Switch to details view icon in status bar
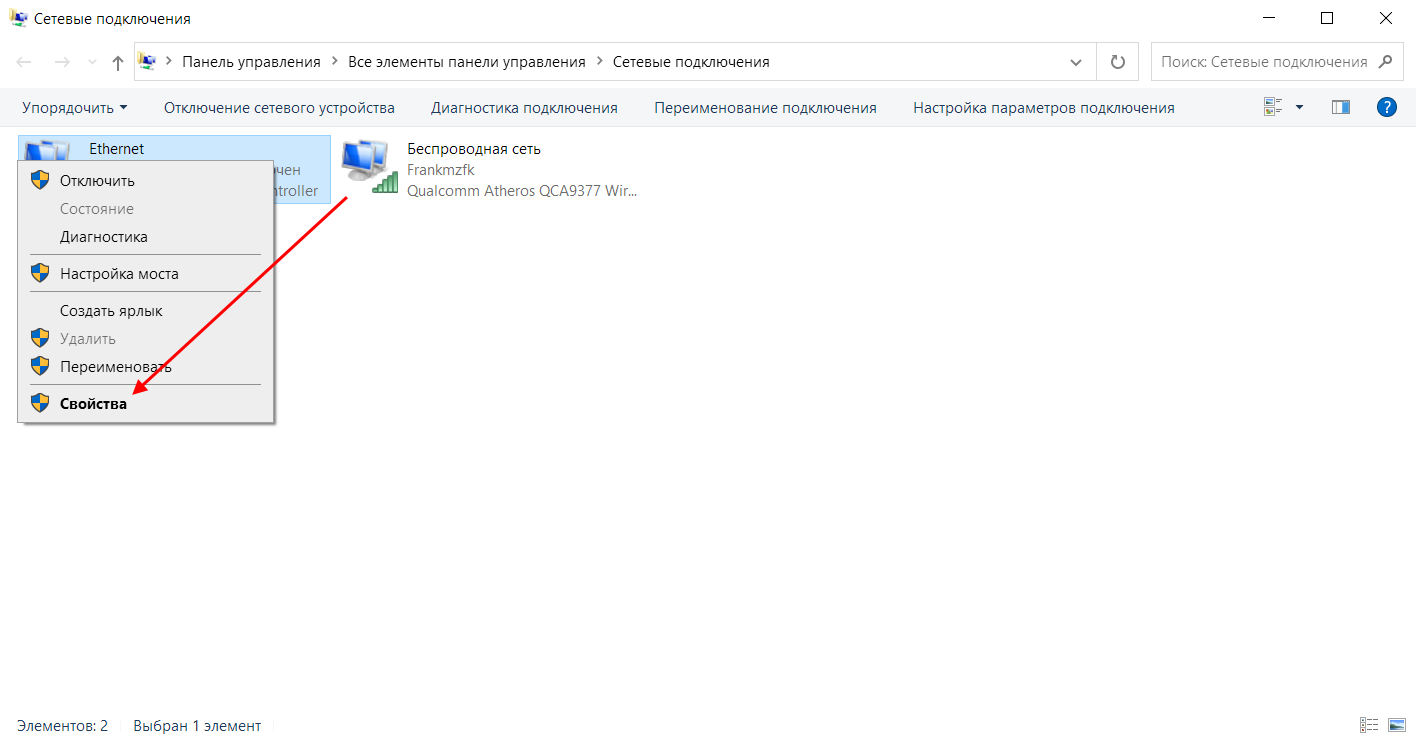Image resolution: width=1416 pixels, height=740 pixels. (x=1369, y=725)
